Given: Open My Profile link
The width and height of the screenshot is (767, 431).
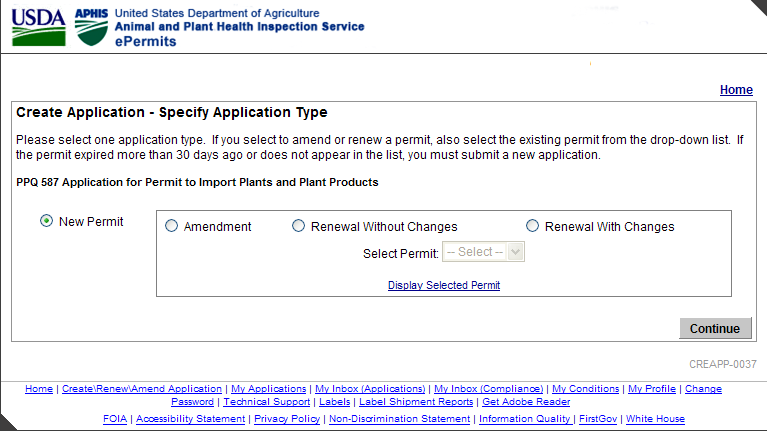Looking at the screenshot, I should point(652,388).
